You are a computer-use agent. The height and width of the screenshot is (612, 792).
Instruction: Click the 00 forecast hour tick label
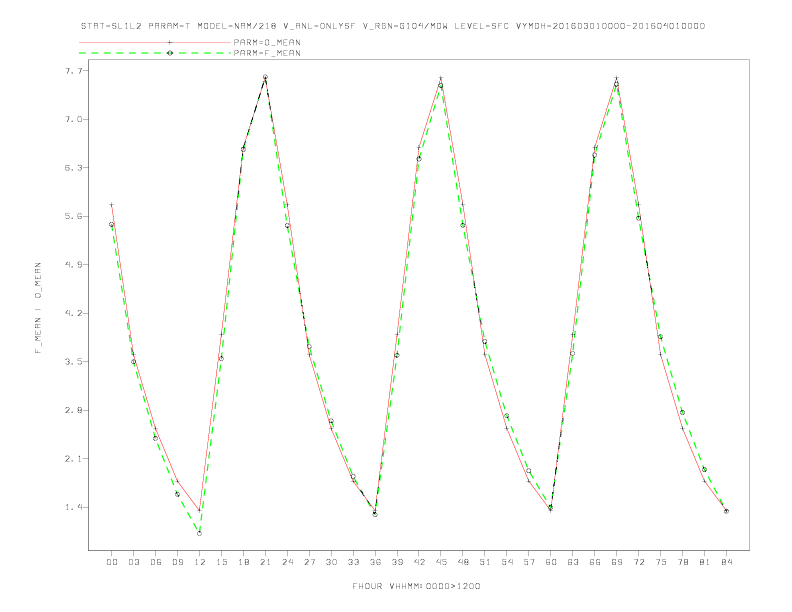click(x=112, y=562)
